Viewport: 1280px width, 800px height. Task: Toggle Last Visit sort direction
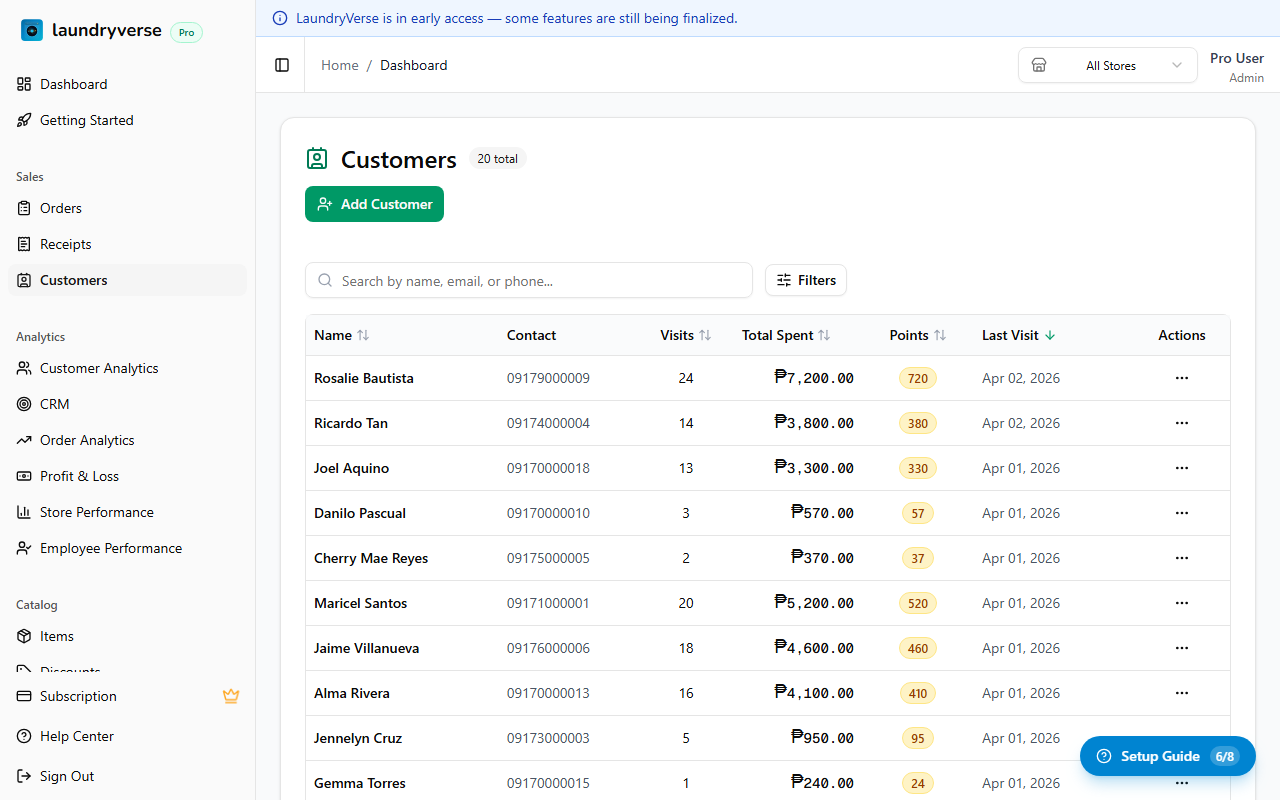tap(1018, 335)
